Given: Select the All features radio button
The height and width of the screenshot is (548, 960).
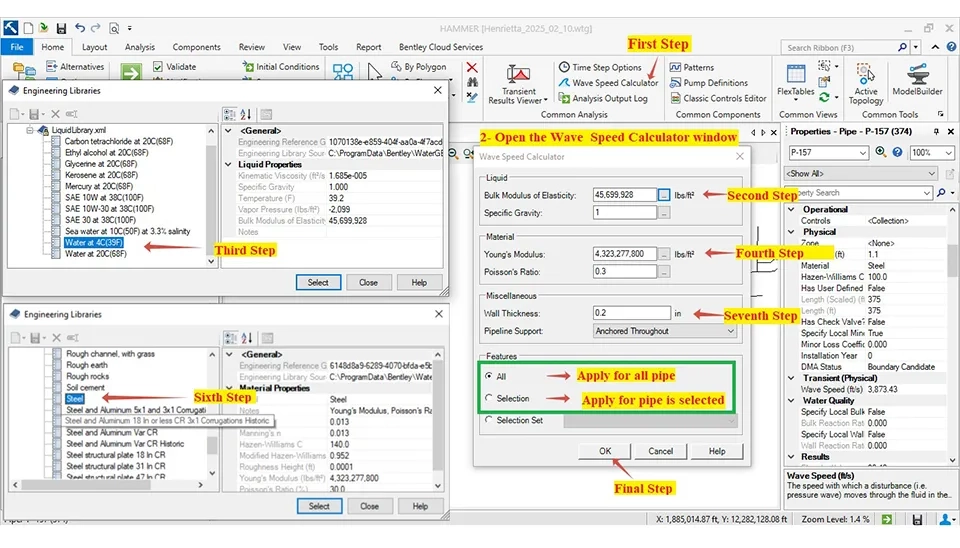Looking at the screenshot, I should [x=488, y=376].
